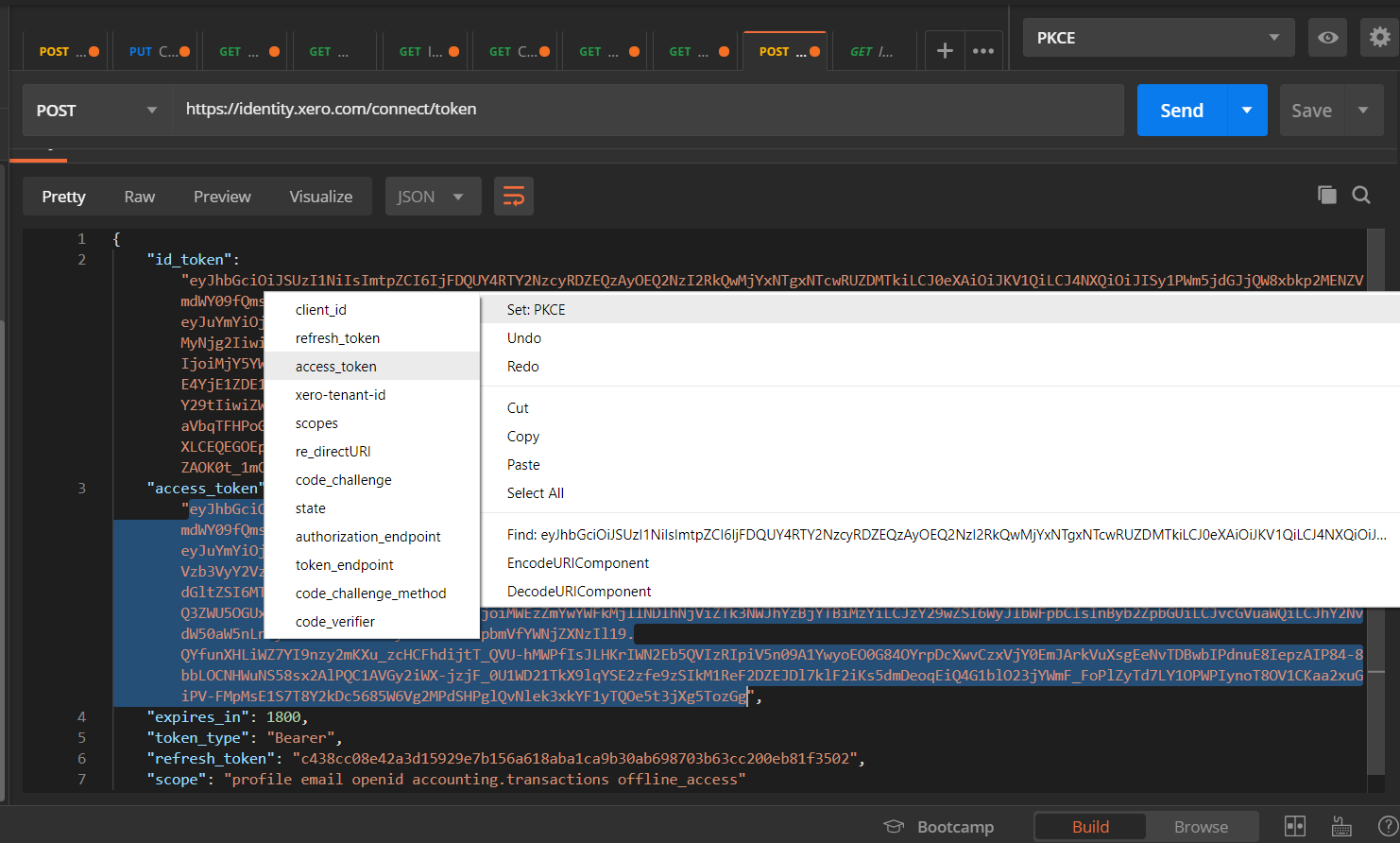Click EncodeURIComponent in the context menu

point(941,563)
